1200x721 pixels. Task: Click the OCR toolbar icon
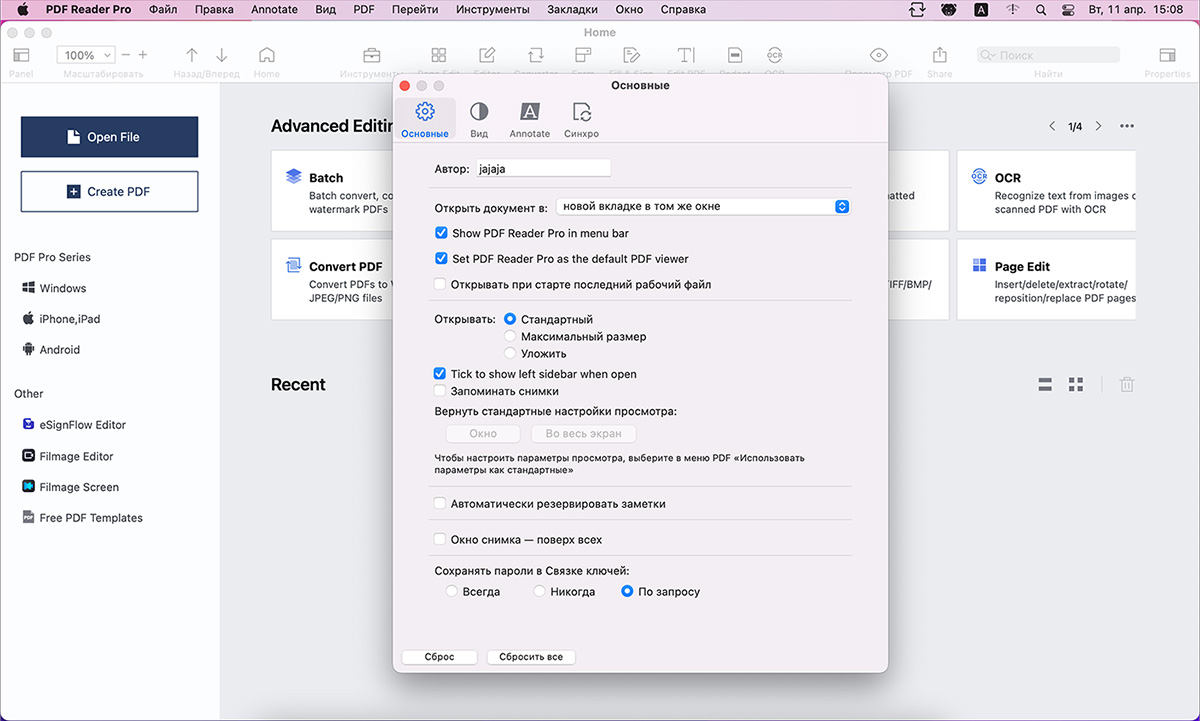pyautogui.click(x=775, y=55)
